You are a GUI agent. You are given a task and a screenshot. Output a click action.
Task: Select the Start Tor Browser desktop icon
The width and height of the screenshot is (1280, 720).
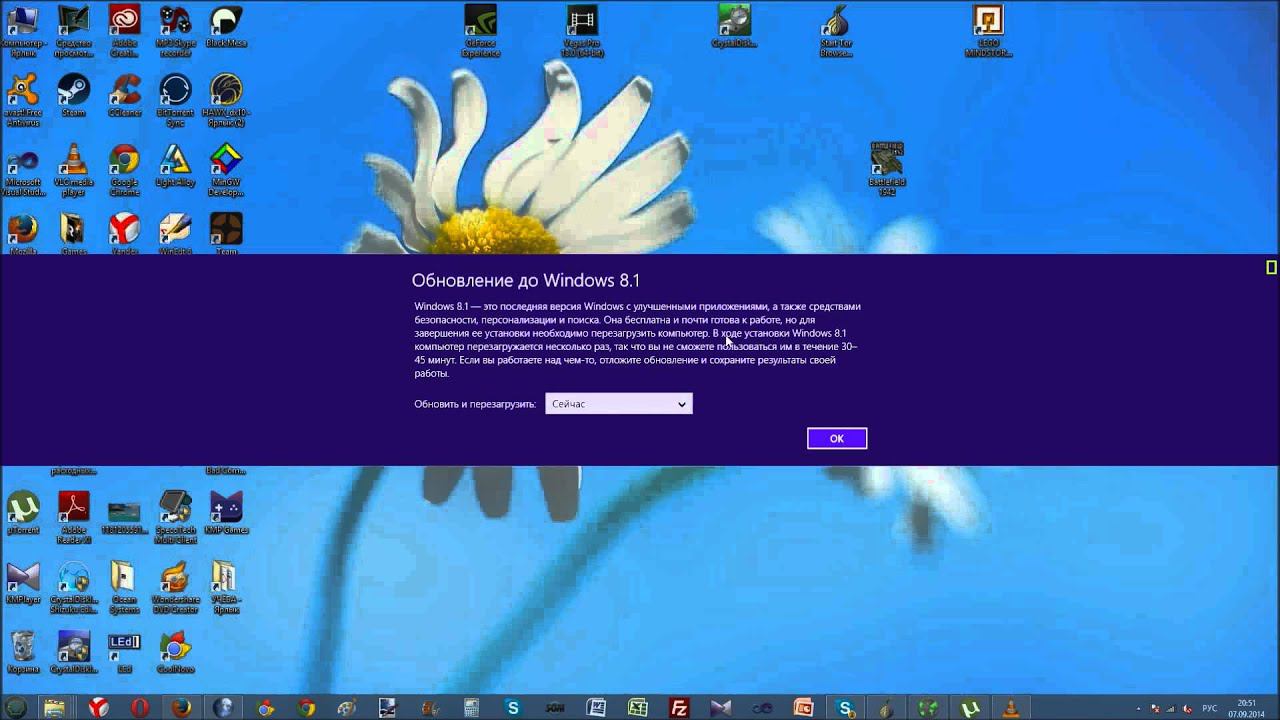pyautogui.click(x=835, y=31)
